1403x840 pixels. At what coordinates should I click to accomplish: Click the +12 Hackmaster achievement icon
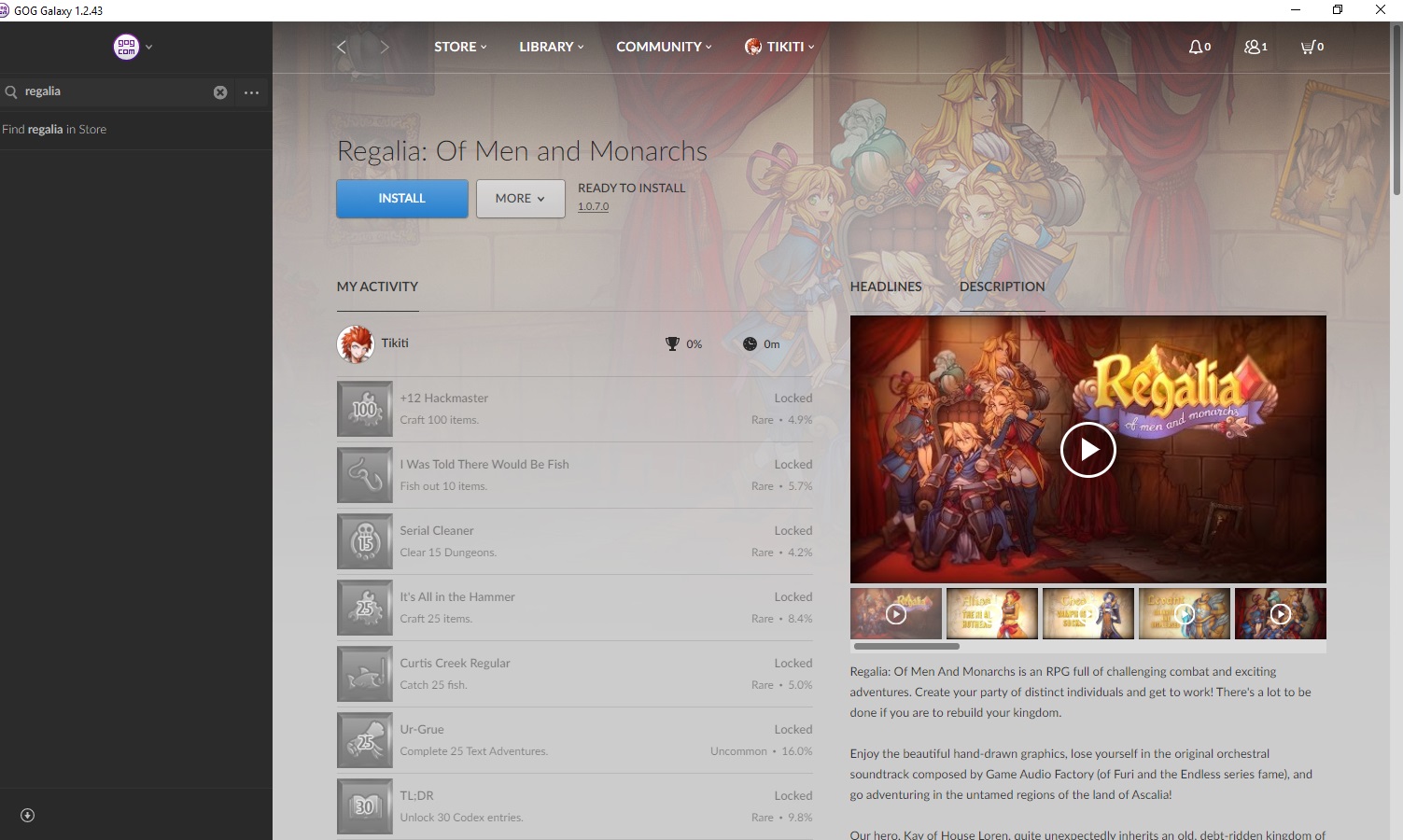coord(365,409)
